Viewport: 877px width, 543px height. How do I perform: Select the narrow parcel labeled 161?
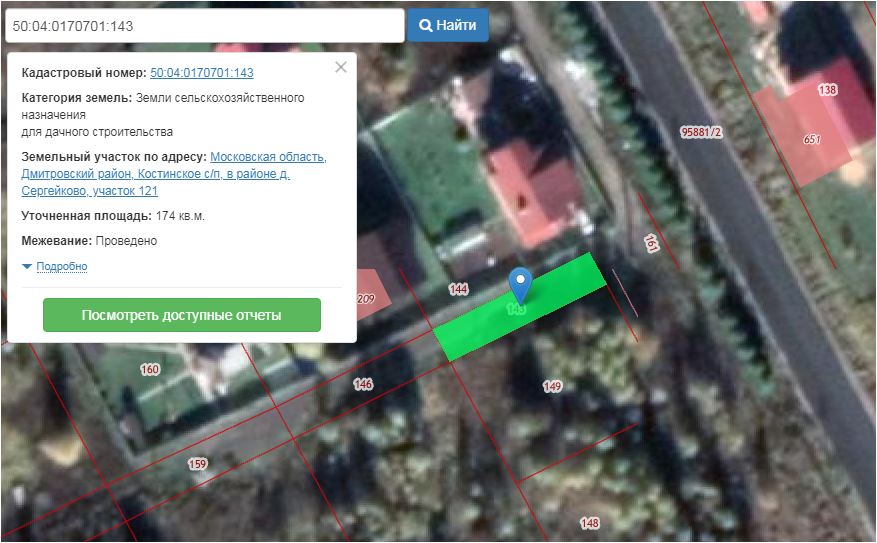coord(651,243)
